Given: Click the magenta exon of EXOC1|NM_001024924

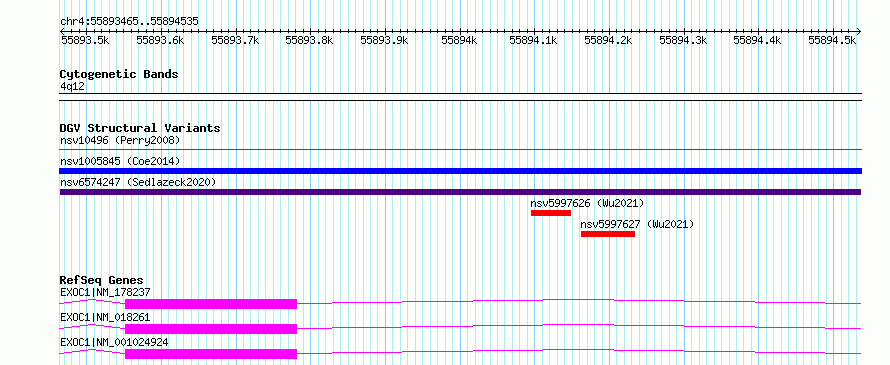Looking at the screenshot, I should pyautogui.click(x=211, y=354).
